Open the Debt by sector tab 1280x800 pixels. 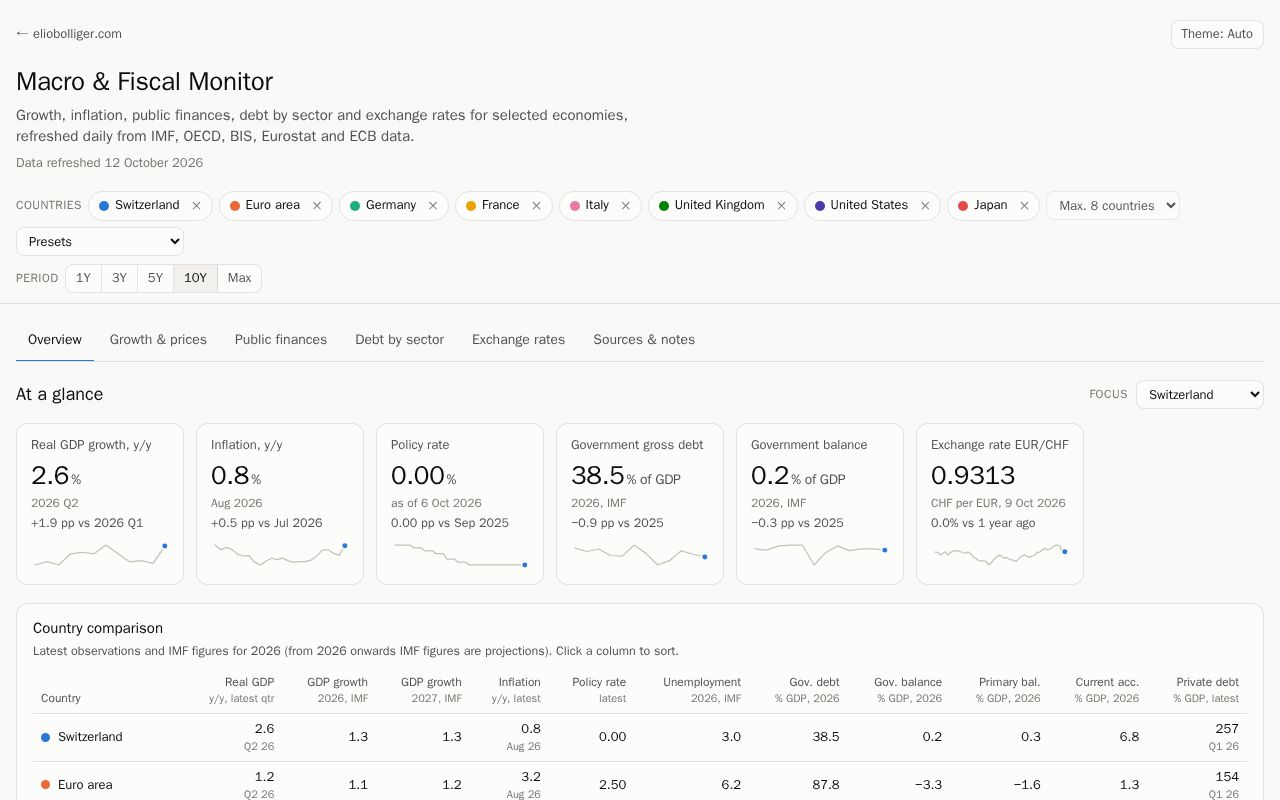pos(399,340)
